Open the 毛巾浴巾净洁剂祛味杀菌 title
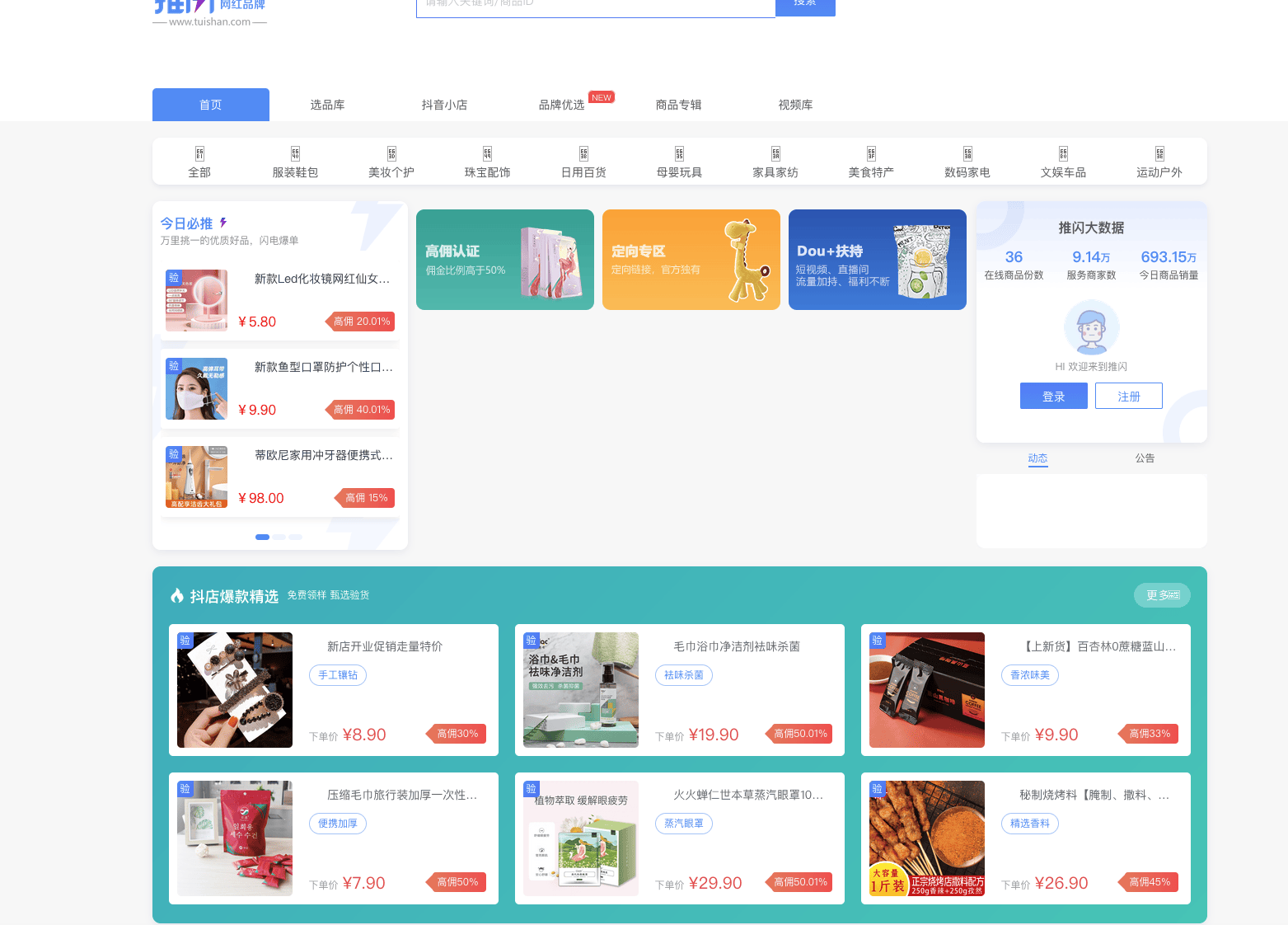Screen dimensions: 1288x925 point(737,646)
